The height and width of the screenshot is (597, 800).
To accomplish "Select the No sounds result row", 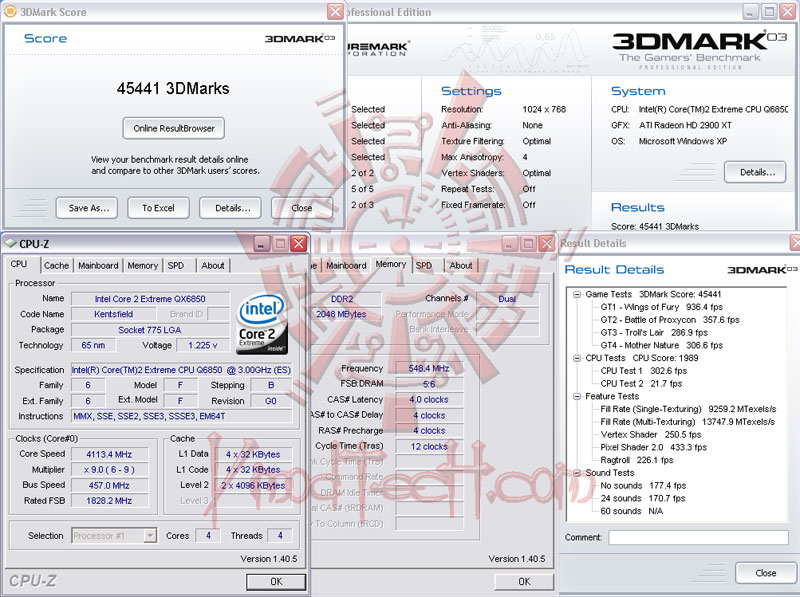I will point(643,486).
